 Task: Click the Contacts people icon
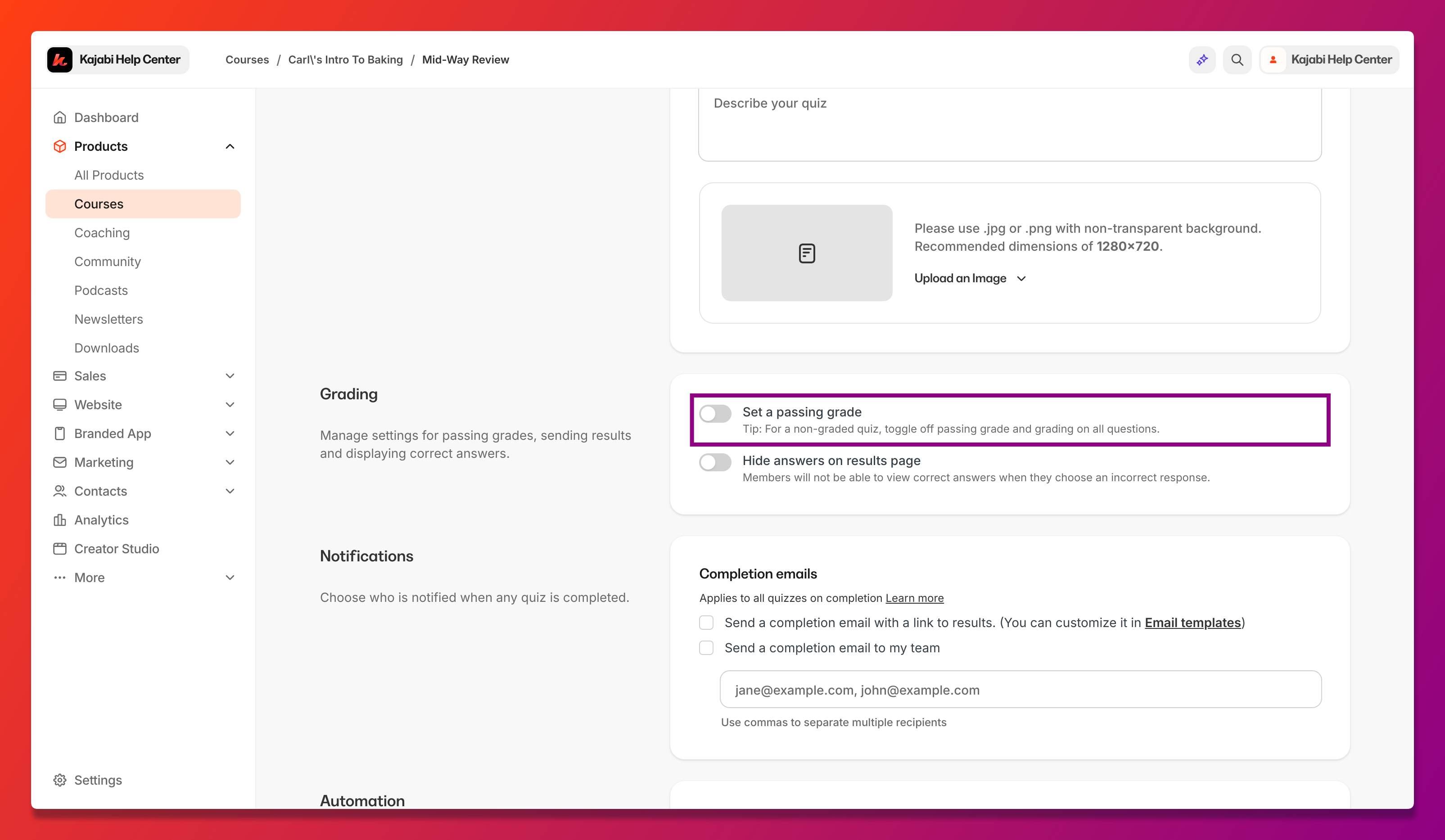coord(59,492)
